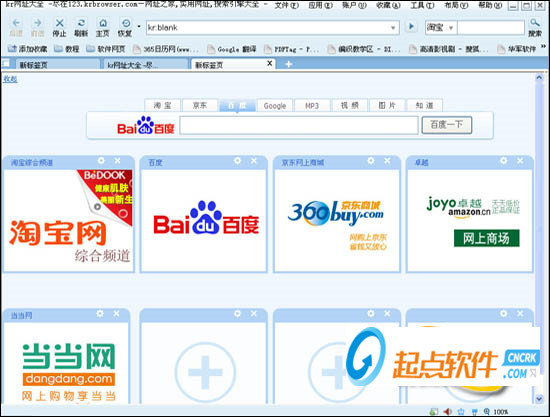The image size is (550, 417).
Task: Toggle the checkbox left of the tab strip
Action: pos(6,63)
